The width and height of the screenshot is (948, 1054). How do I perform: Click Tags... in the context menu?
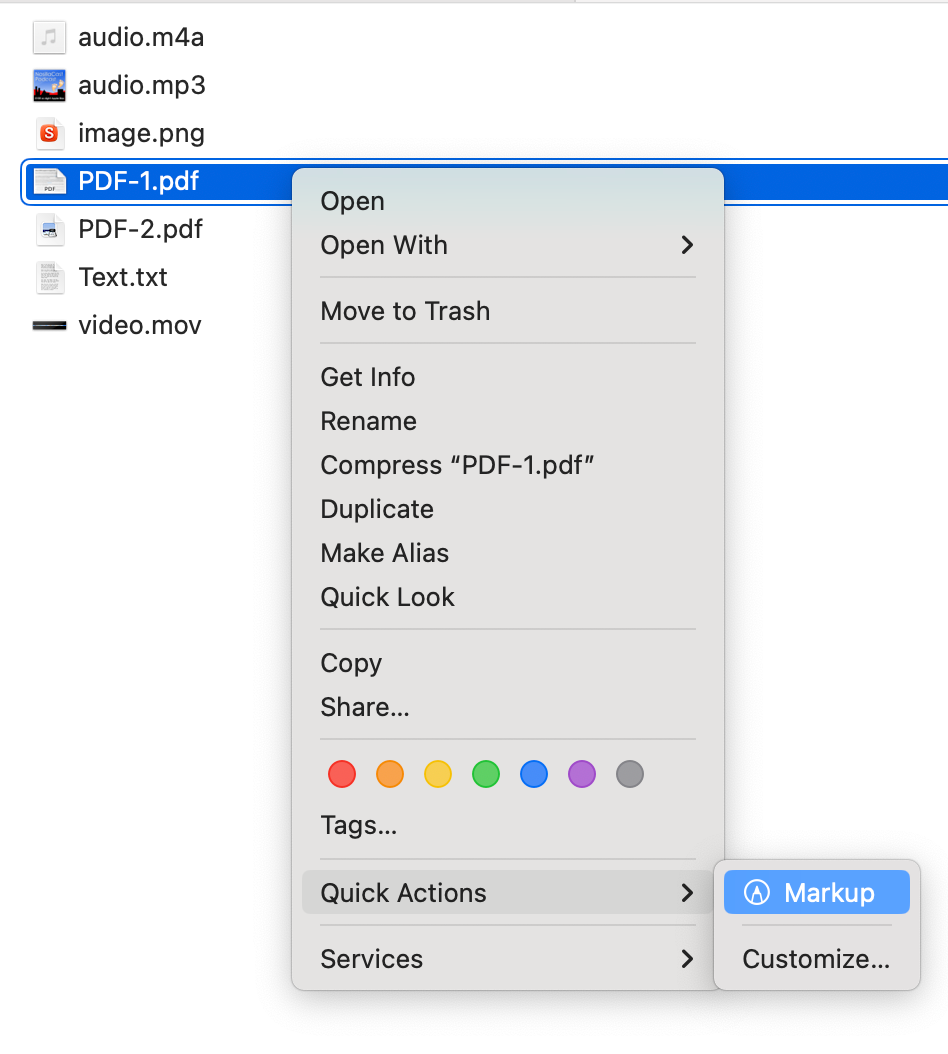(358, 825)
